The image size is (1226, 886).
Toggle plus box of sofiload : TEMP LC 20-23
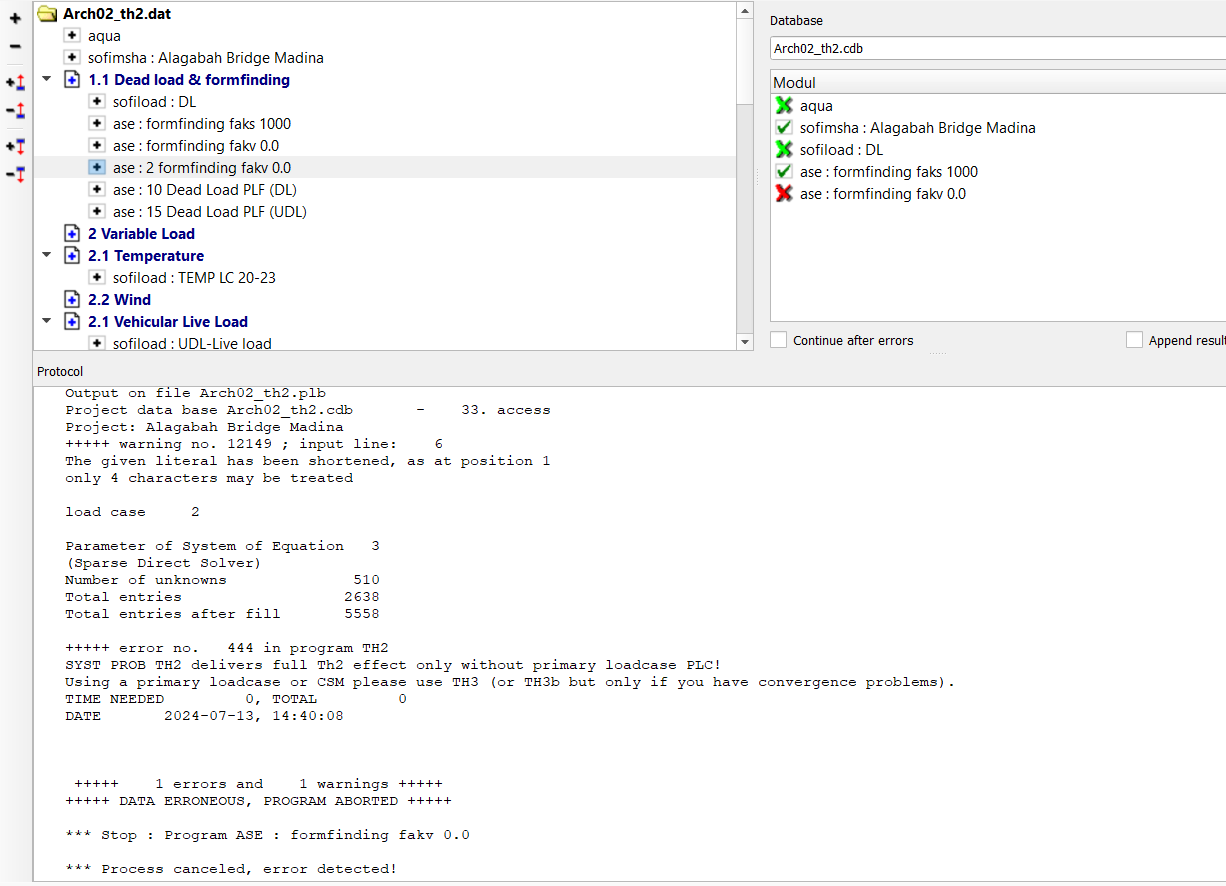97,277
